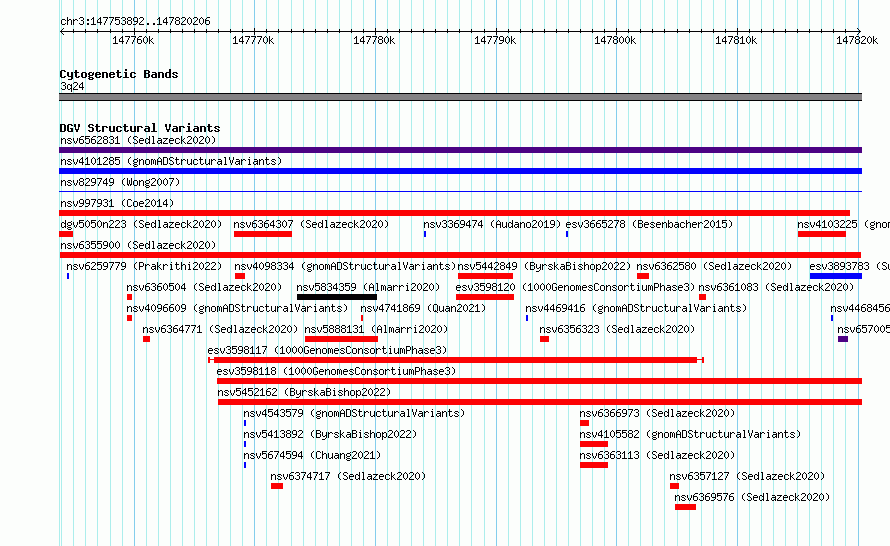The width and height of the screenshot is (890, 546).
Task: Open esv3665278 (Besenbacher2015) label
Action: pyautogui.click(x=649, y=224)
